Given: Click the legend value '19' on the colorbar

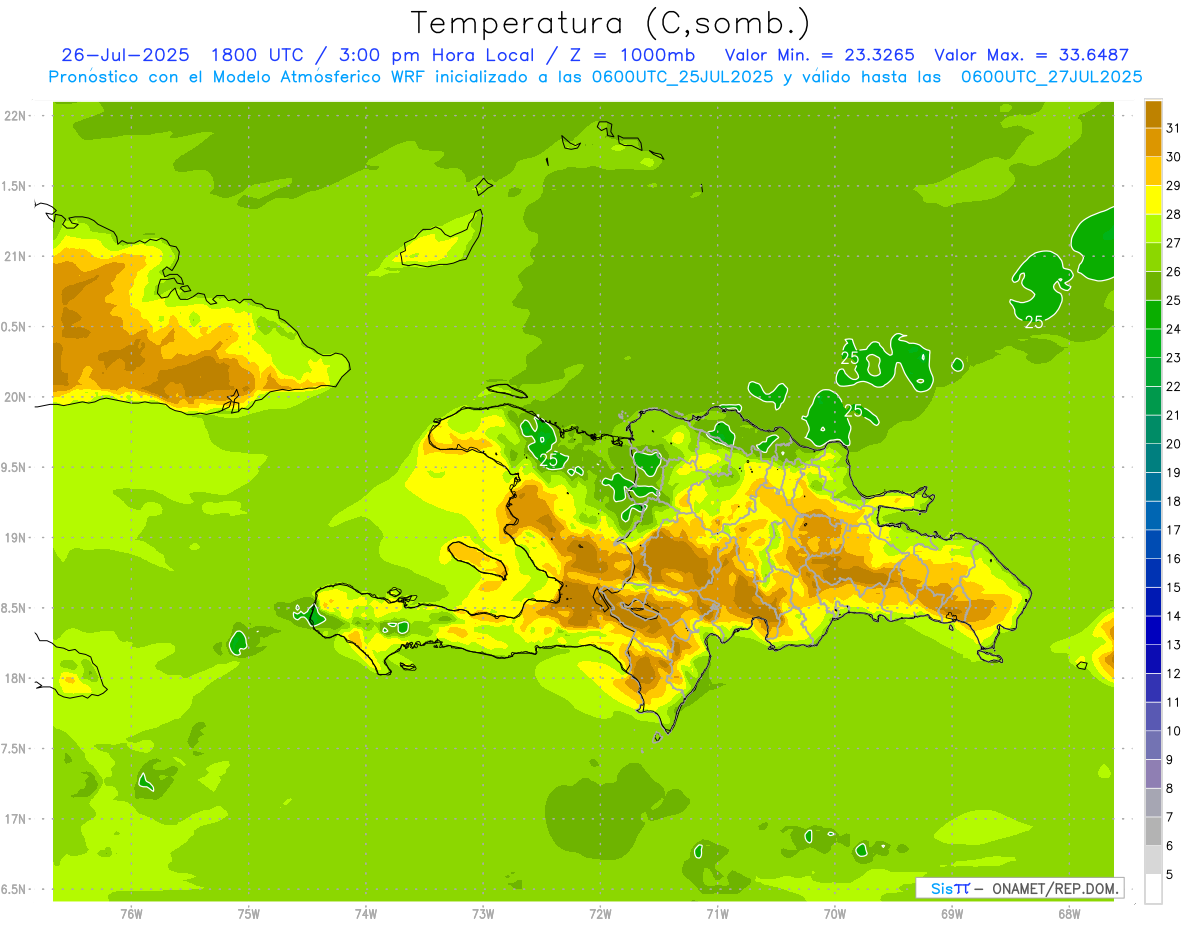Looking at the screenshot, I should click(1174, 473).
